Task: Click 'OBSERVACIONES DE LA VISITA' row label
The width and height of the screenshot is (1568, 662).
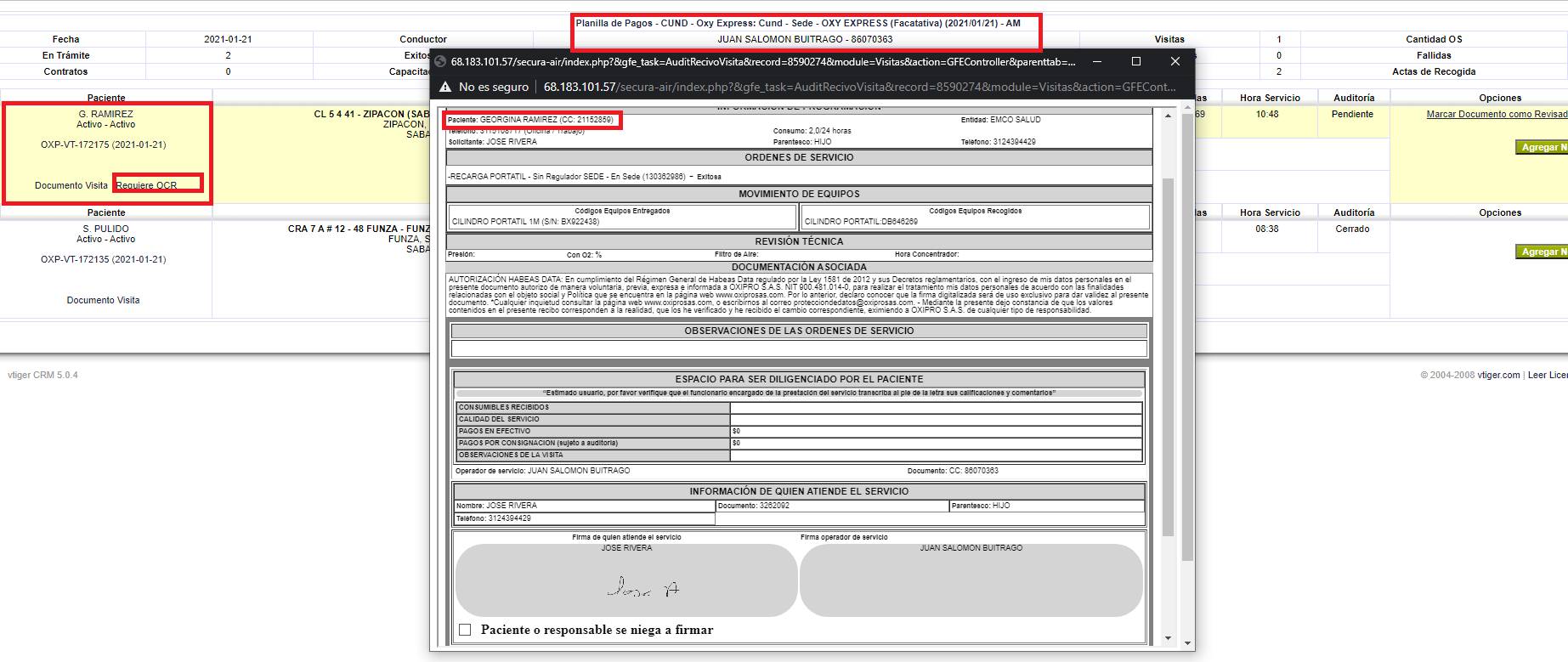Action: pos(592,455)
